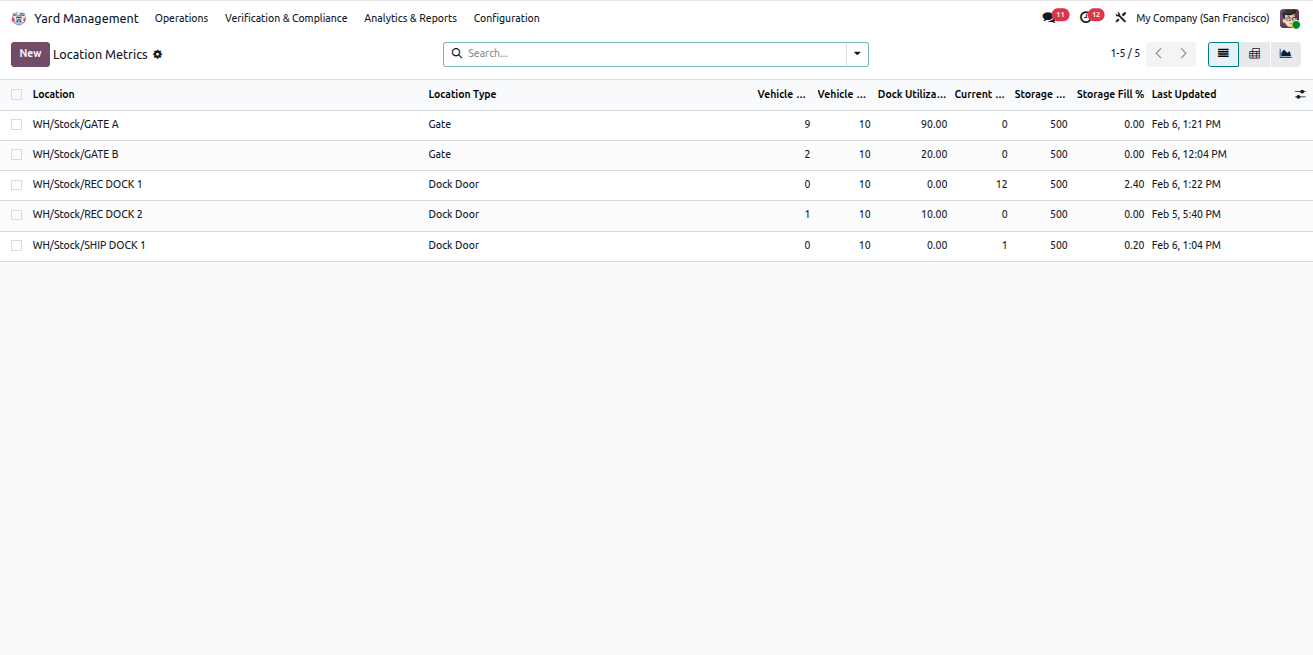This screenshot has height=655, width=1313.
Task: Open WH/Stock/REC DOCK 2 record
Action: pos(87,215)
